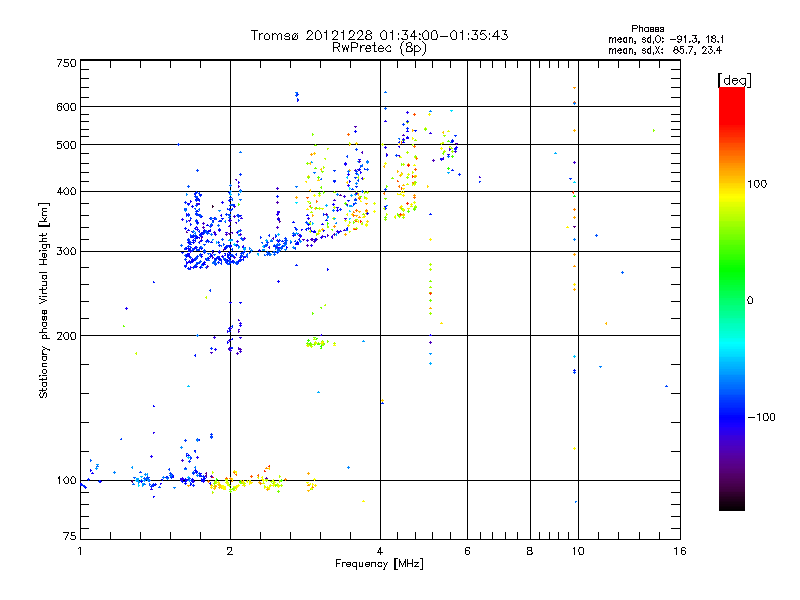This screenshot has width=800, height=600.
Task: Click the x-axis tick label '1'
Action: coord(80,551)
